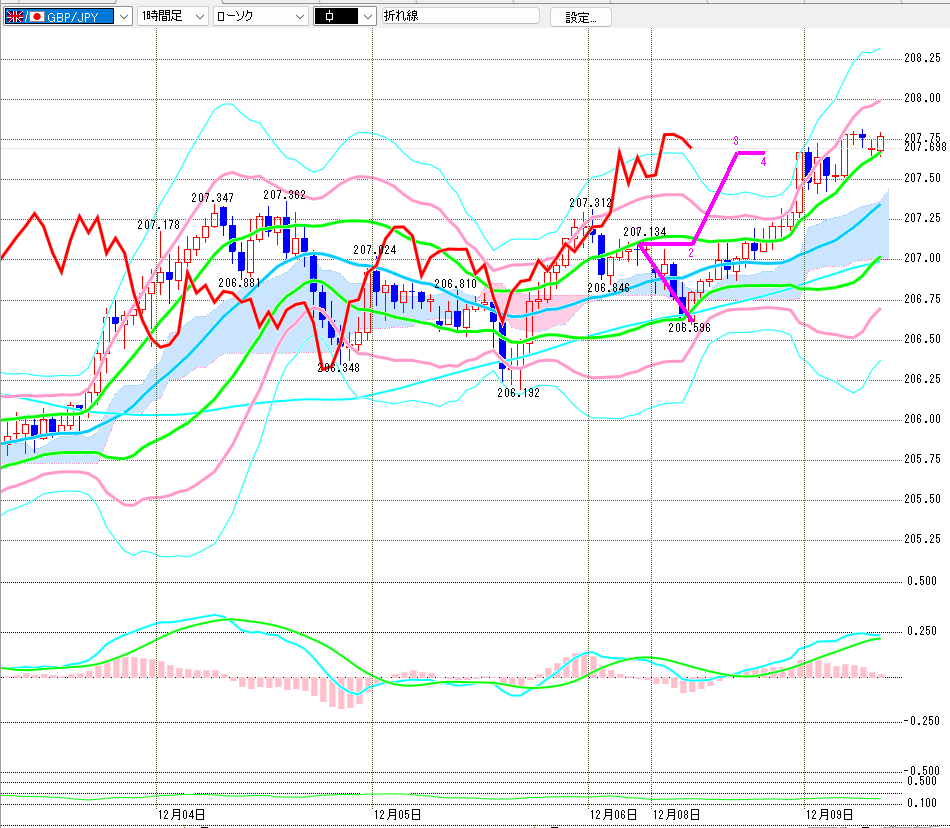Click the current price tag 207.698
This screenshot has width=950, height=828.
tap(924, 147)
